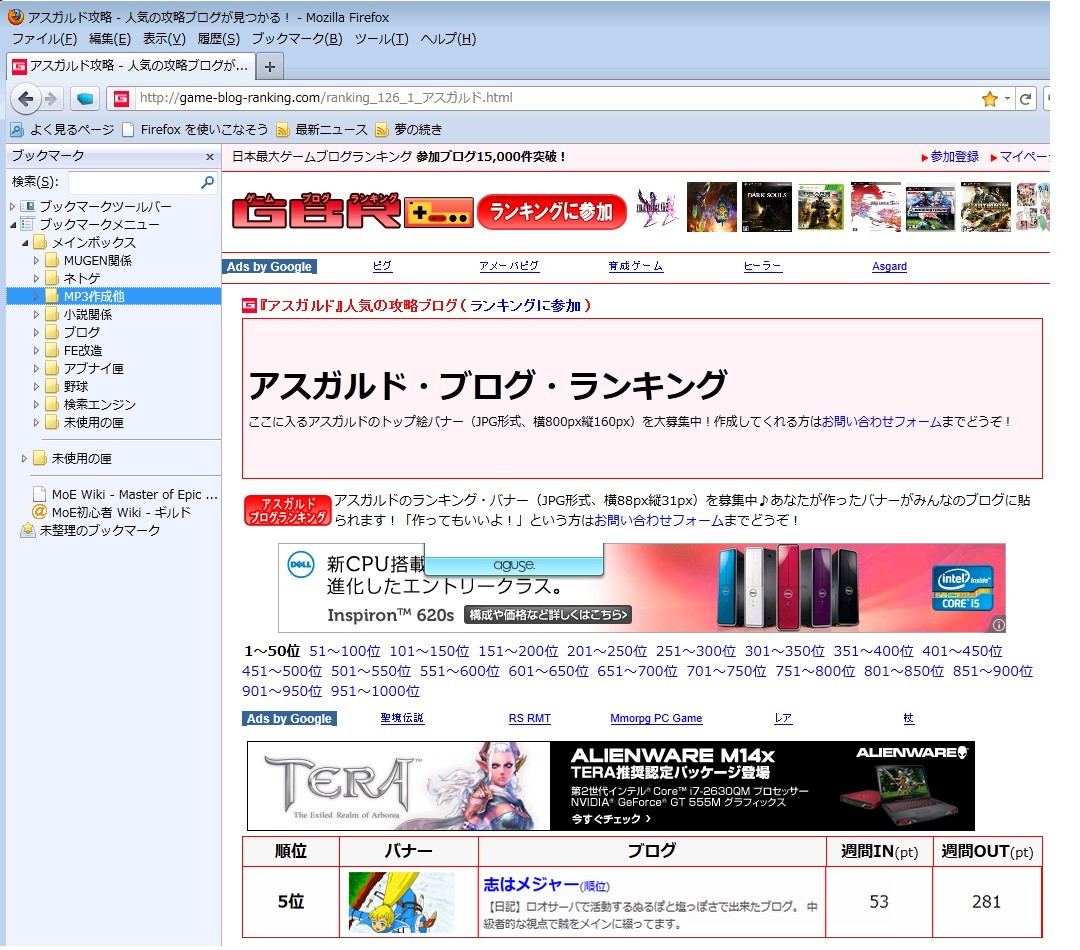1080x950 pixels.
Task: Open the 表示(V) menu
Action: [x=164, y=39]
